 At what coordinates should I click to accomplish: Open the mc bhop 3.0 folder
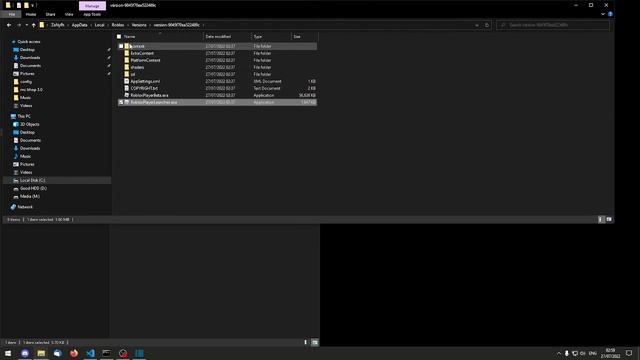pyautogui.click(x=31, y=89)
